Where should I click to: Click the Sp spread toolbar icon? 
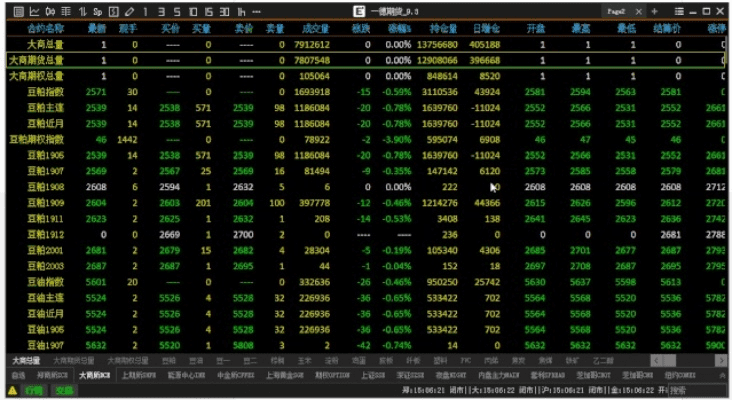point(97,10)
